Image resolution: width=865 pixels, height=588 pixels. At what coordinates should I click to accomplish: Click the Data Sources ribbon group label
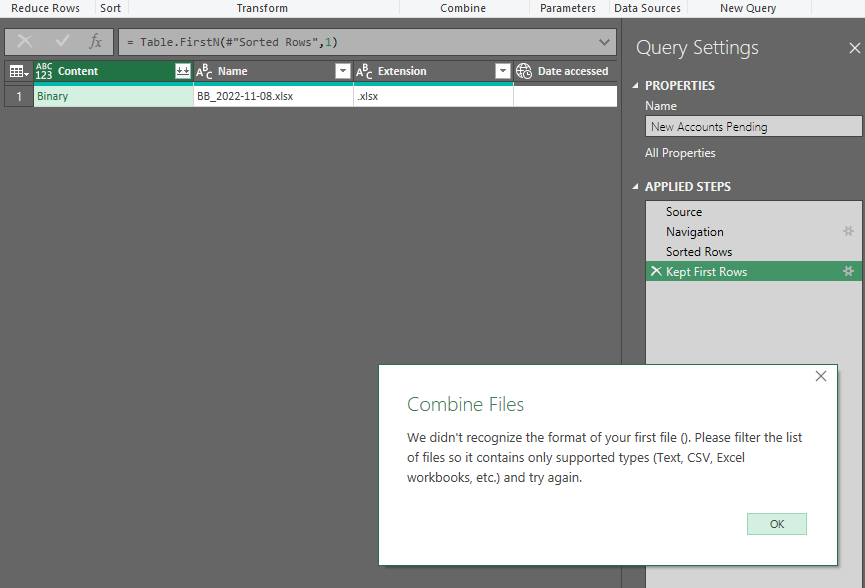pyautogui.click(x=647, y=8)
